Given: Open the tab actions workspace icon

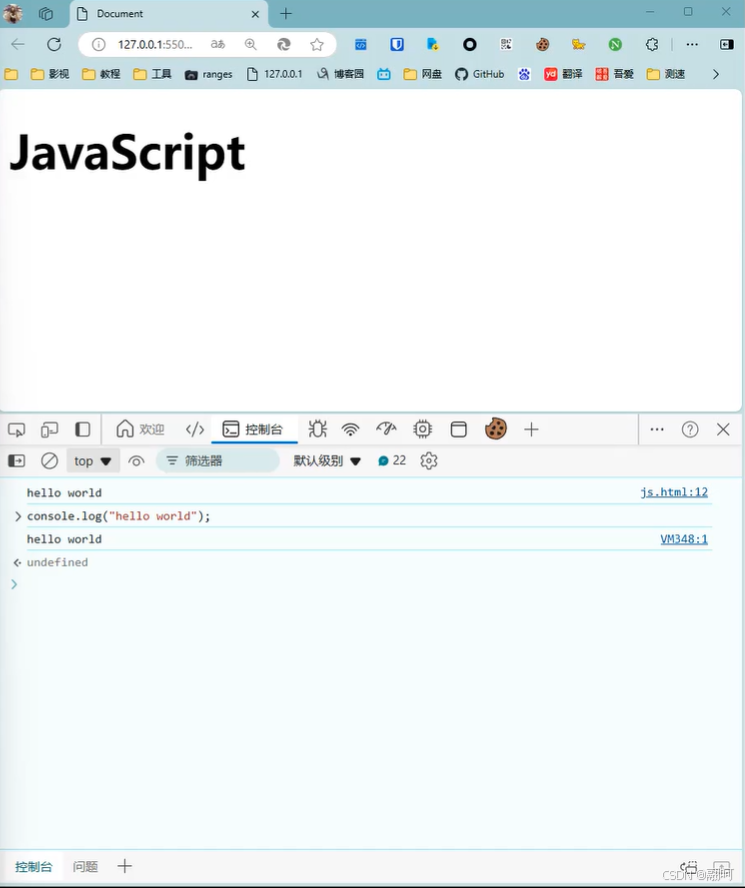Looking at the screenshot, I should pos(45,14).
